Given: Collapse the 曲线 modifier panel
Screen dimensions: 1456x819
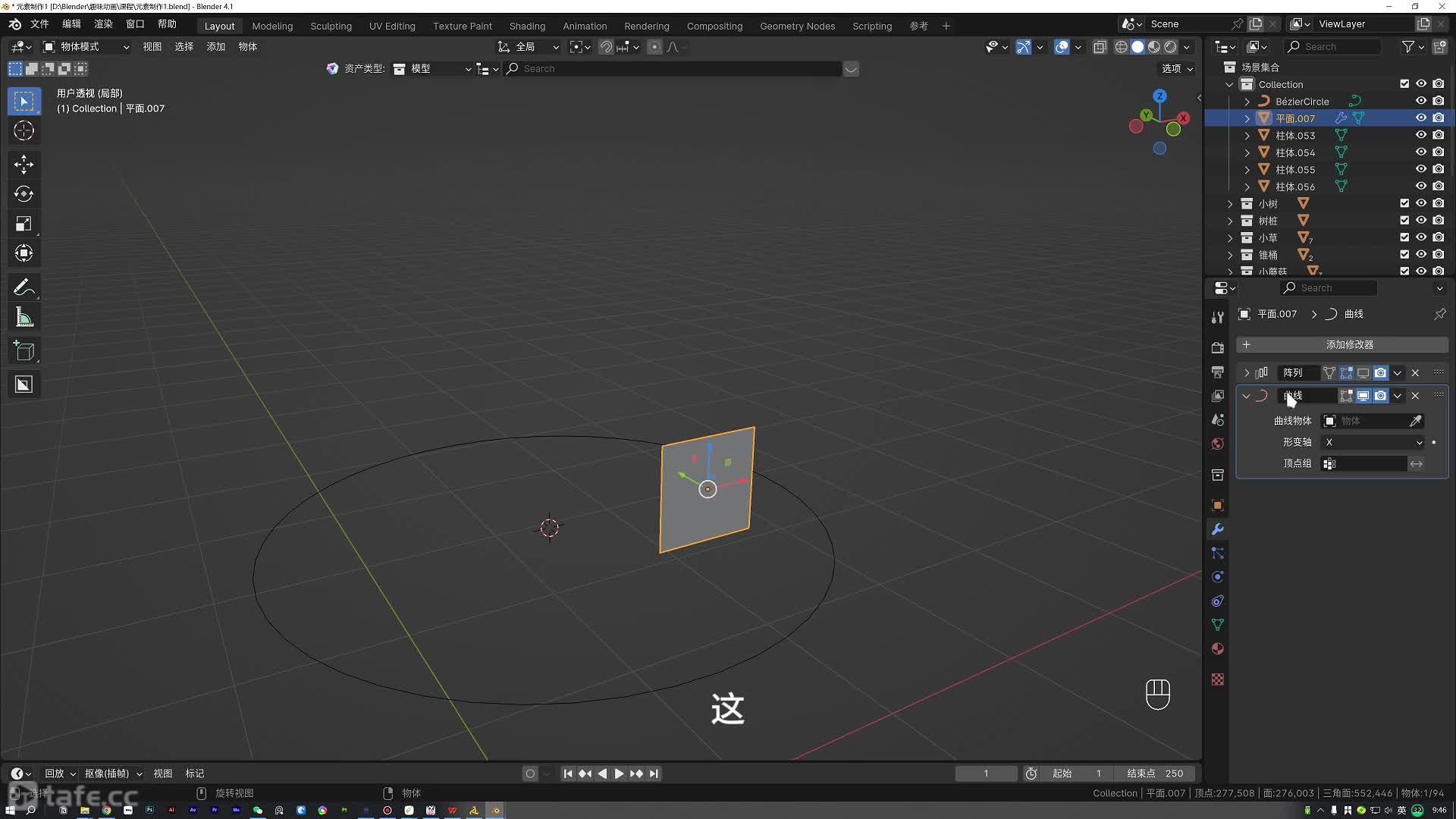Looking at the screenshot, I should coord(1247,396).
